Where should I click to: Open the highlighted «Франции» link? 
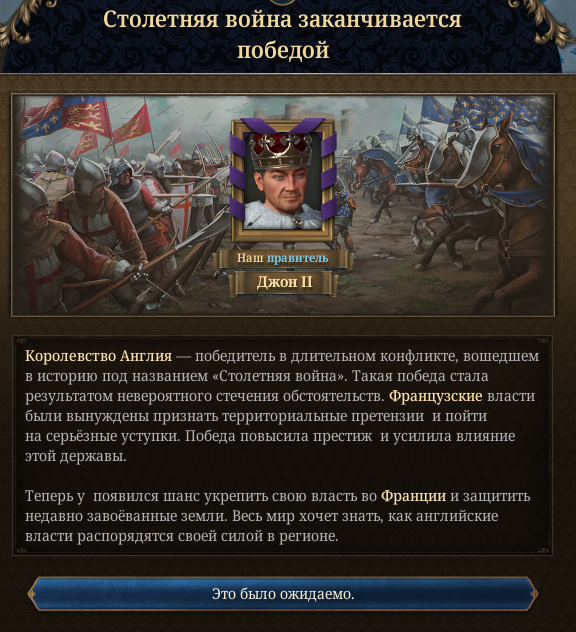(x=414, y=496)
